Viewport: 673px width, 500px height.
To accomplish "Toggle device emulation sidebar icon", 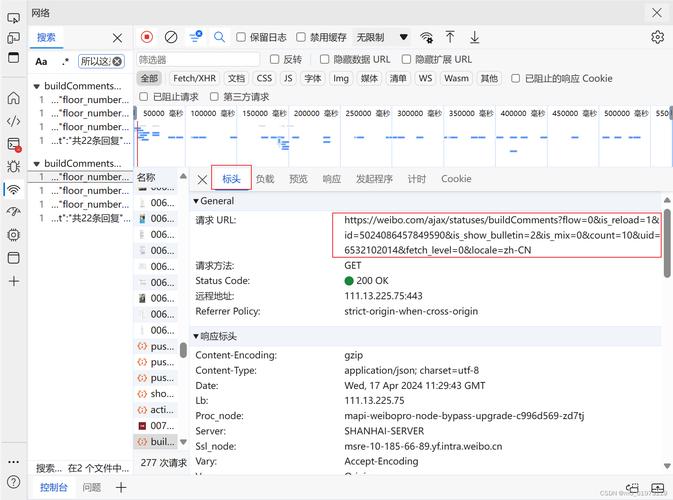I will point(13,38).
